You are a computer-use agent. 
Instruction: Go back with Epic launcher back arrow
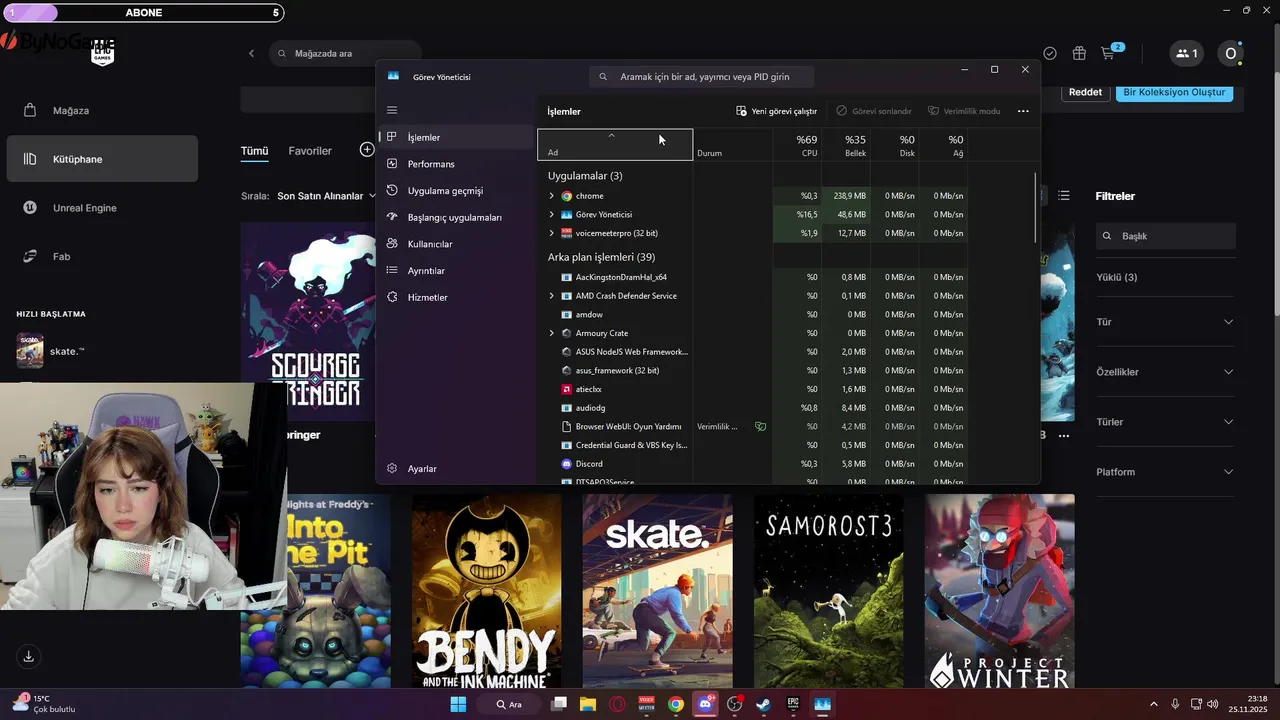[x=251, y=53]
